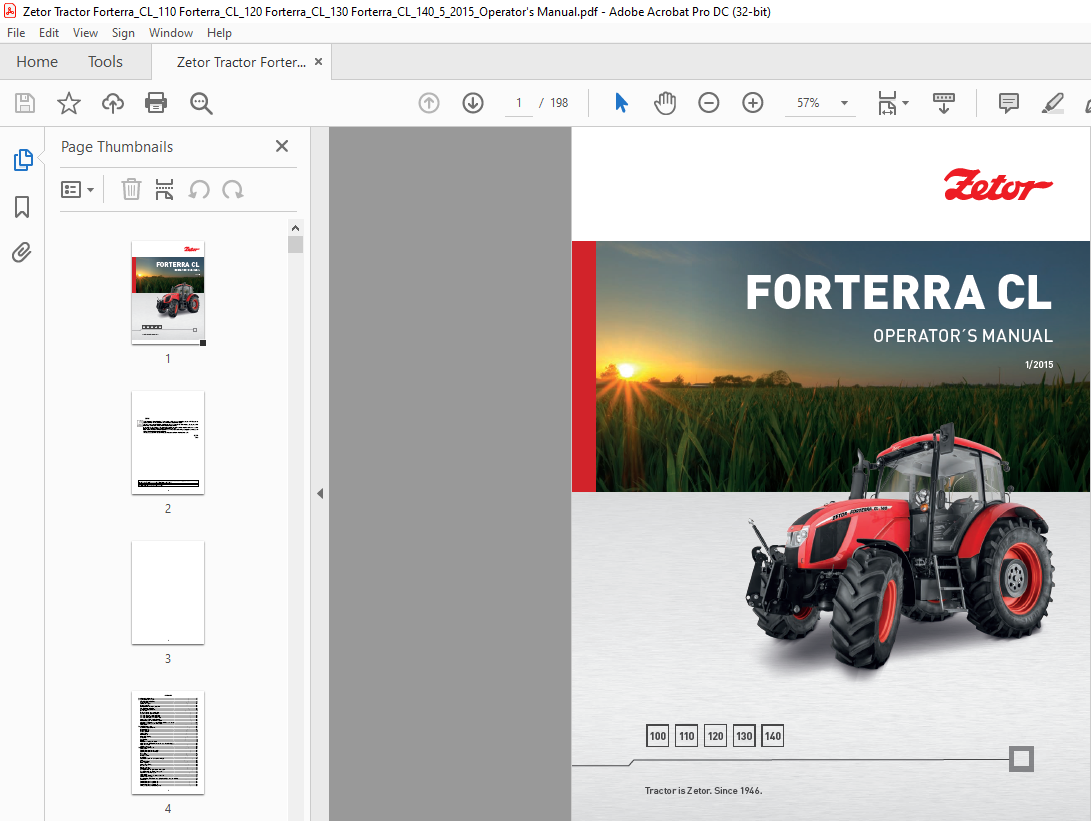Select page 2 thumbnail
1091x821 pixels.
coord(168,443)
